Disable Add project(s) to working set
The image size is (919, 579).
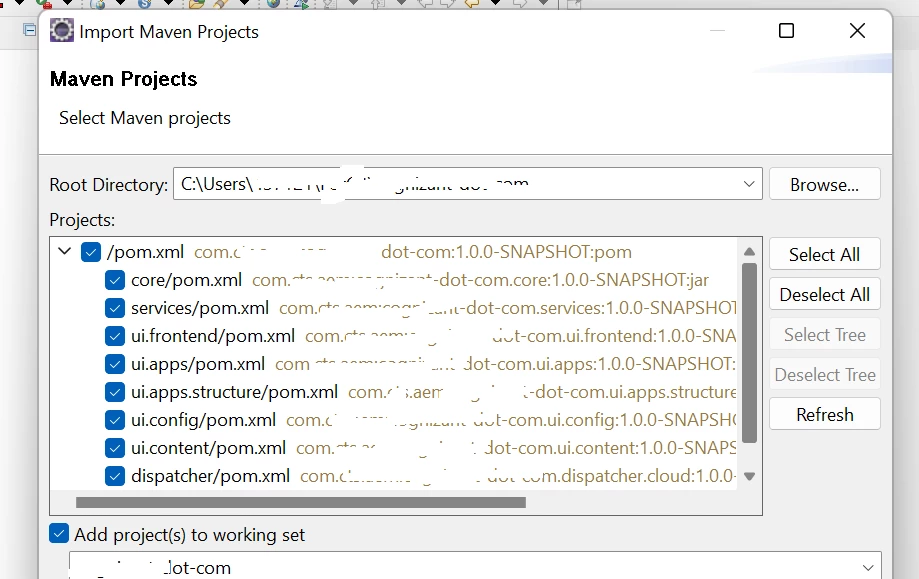point(59,534)
